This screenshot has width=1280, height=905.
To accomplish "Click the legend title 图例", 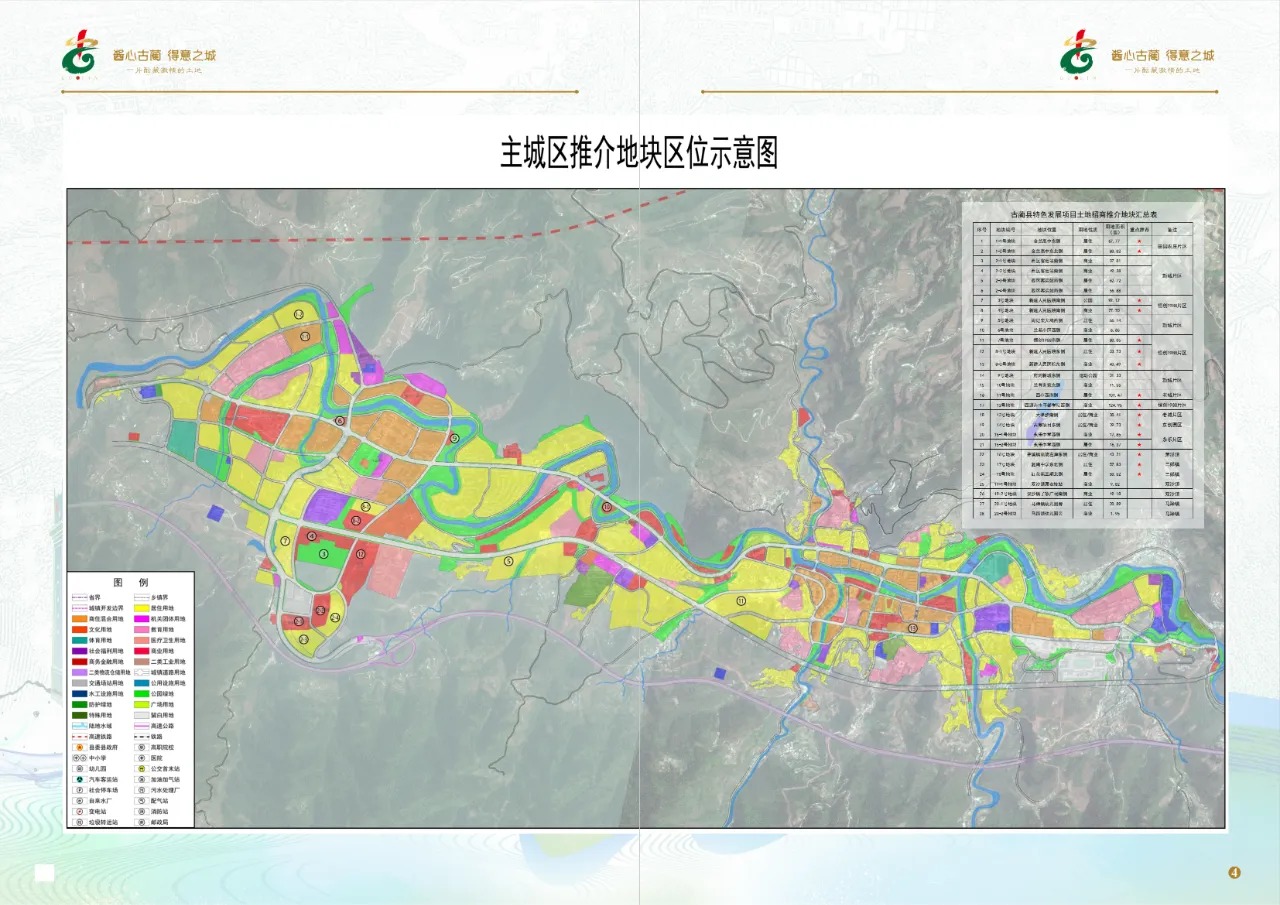I will pos(130,582).
